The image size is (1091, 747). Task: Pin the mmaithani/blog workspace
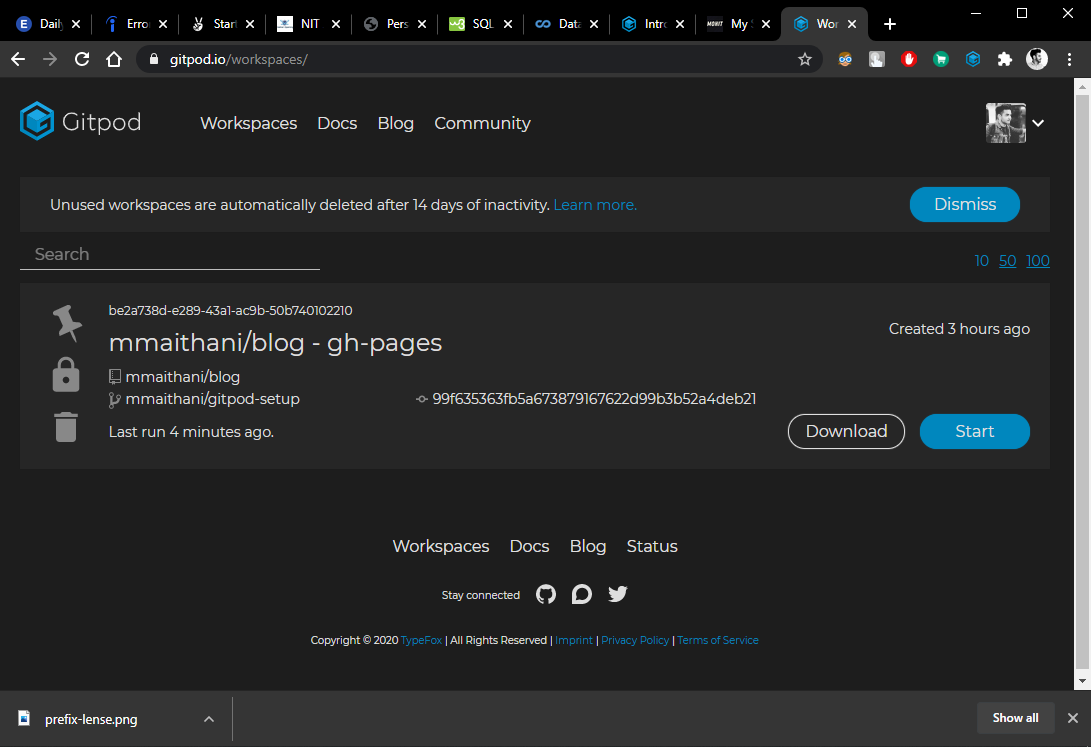point(67,323)
